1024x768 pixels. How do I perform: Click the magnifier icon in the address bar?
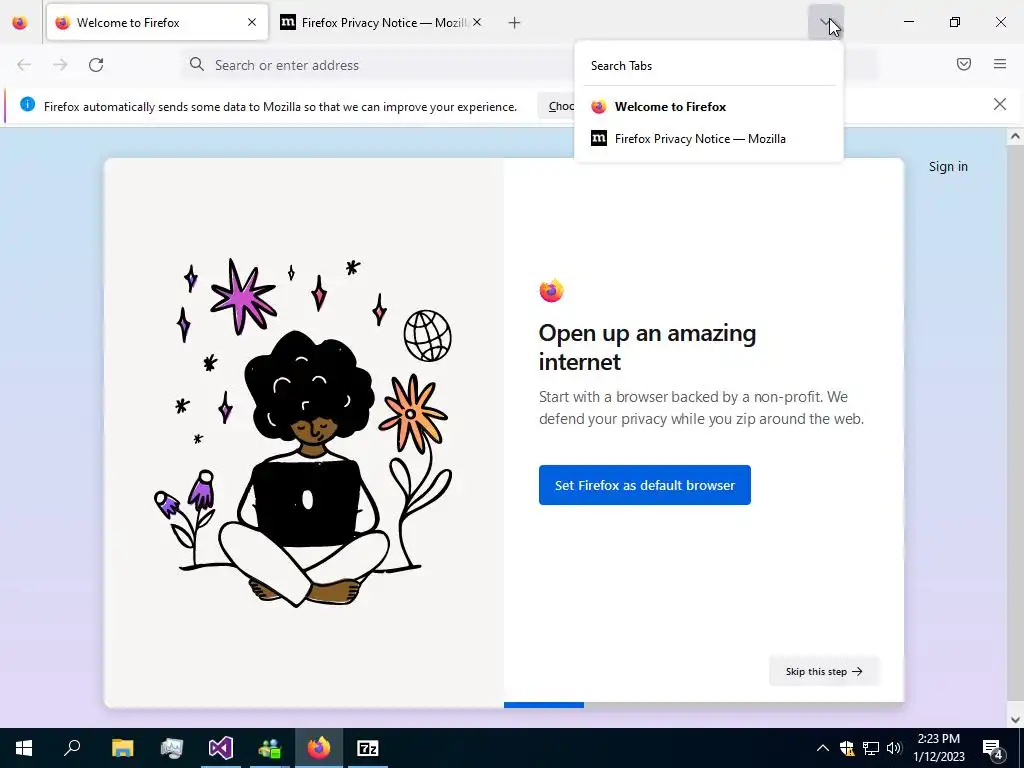click(x=197, y=64)
